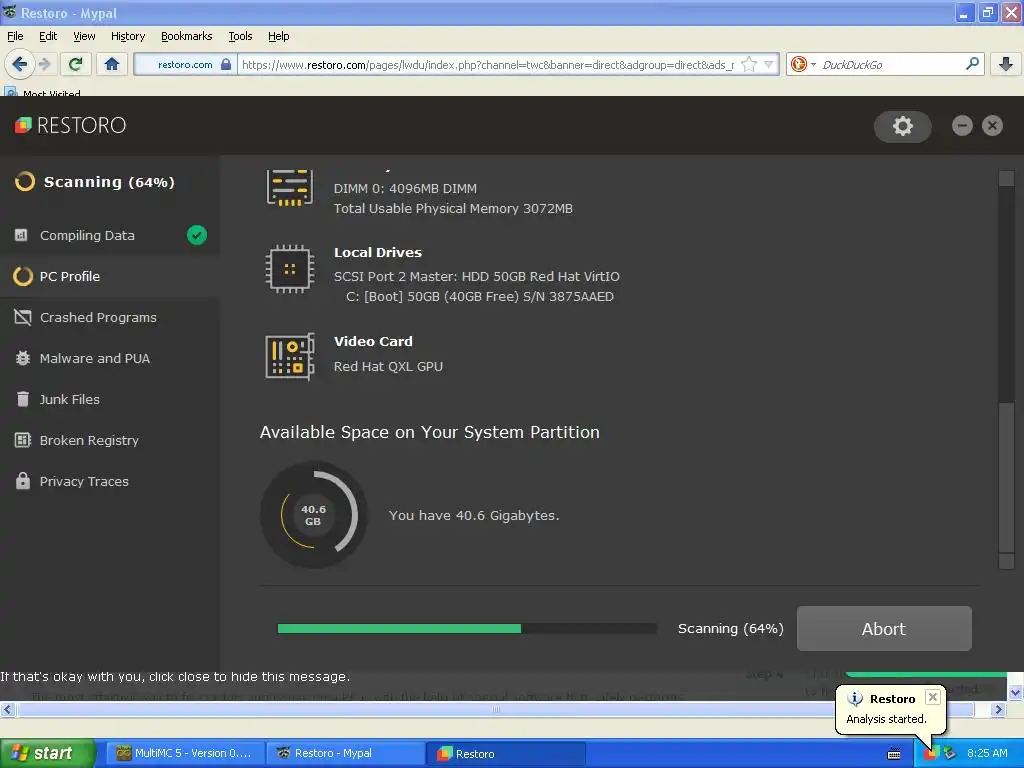This screenshot has width=1024, height=768.
Task: Open the File menu
Action: pos(15,36)
